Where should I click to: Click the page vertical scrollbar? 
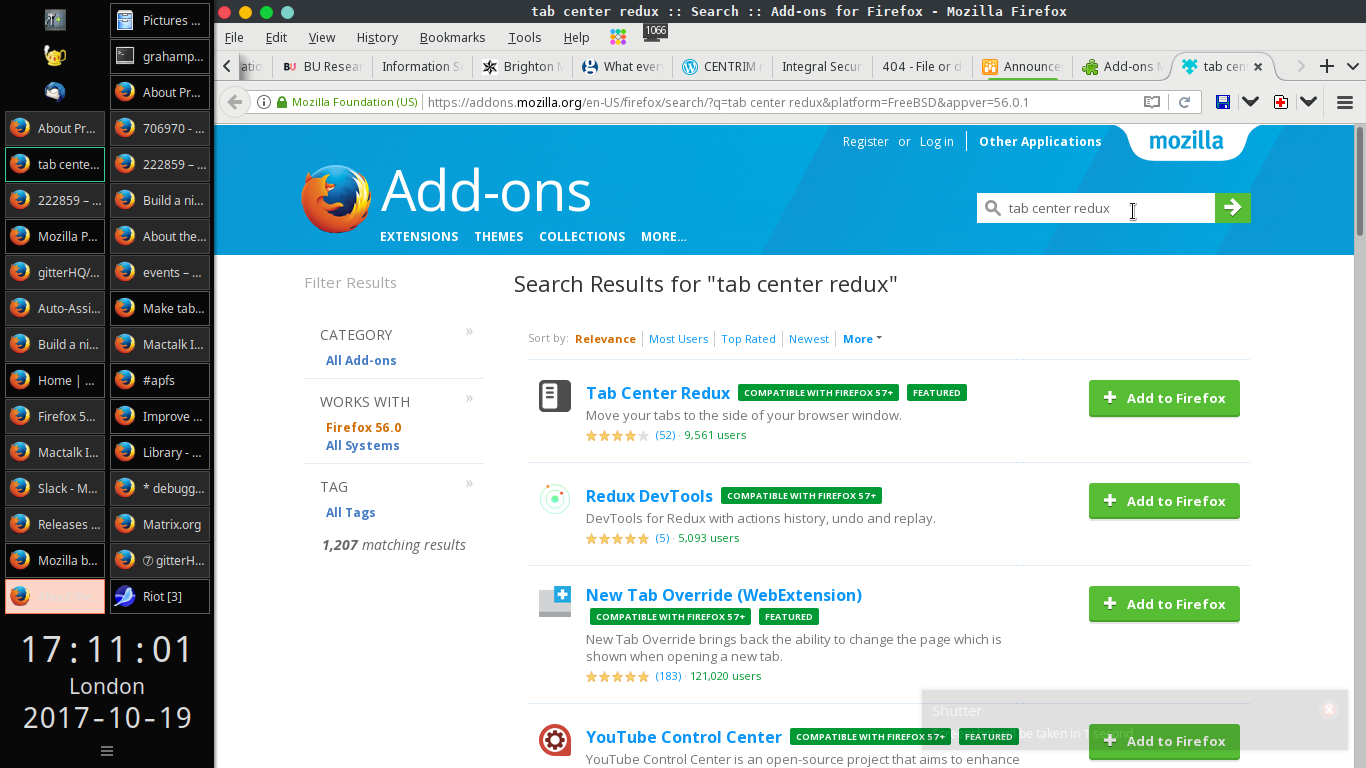click(x=1360, y=180)
